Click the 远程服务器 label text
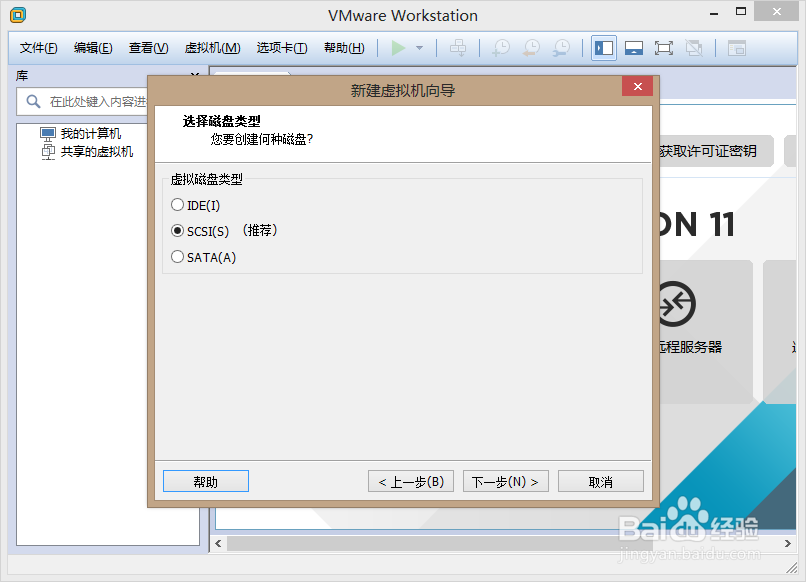The image size is (806, 582). click(690, 347)
